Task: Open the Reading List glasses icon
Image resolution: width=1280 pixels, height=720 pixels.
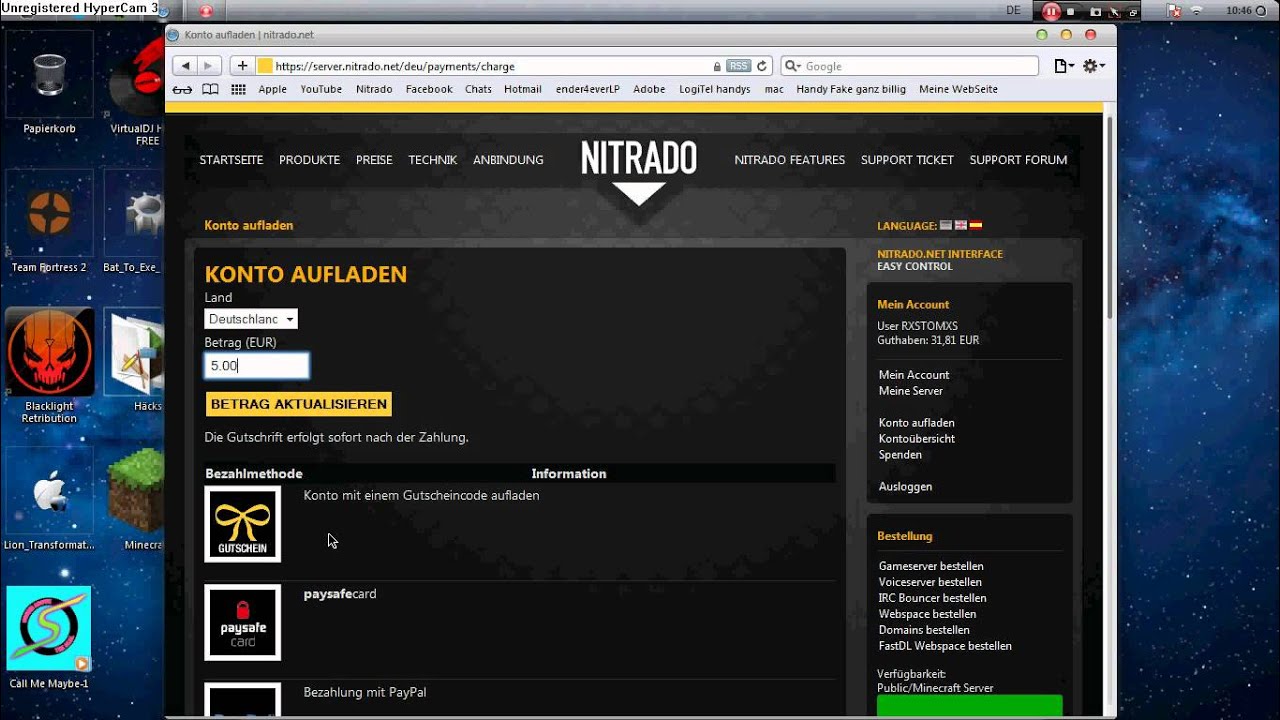Action: [x=182, y=89]
